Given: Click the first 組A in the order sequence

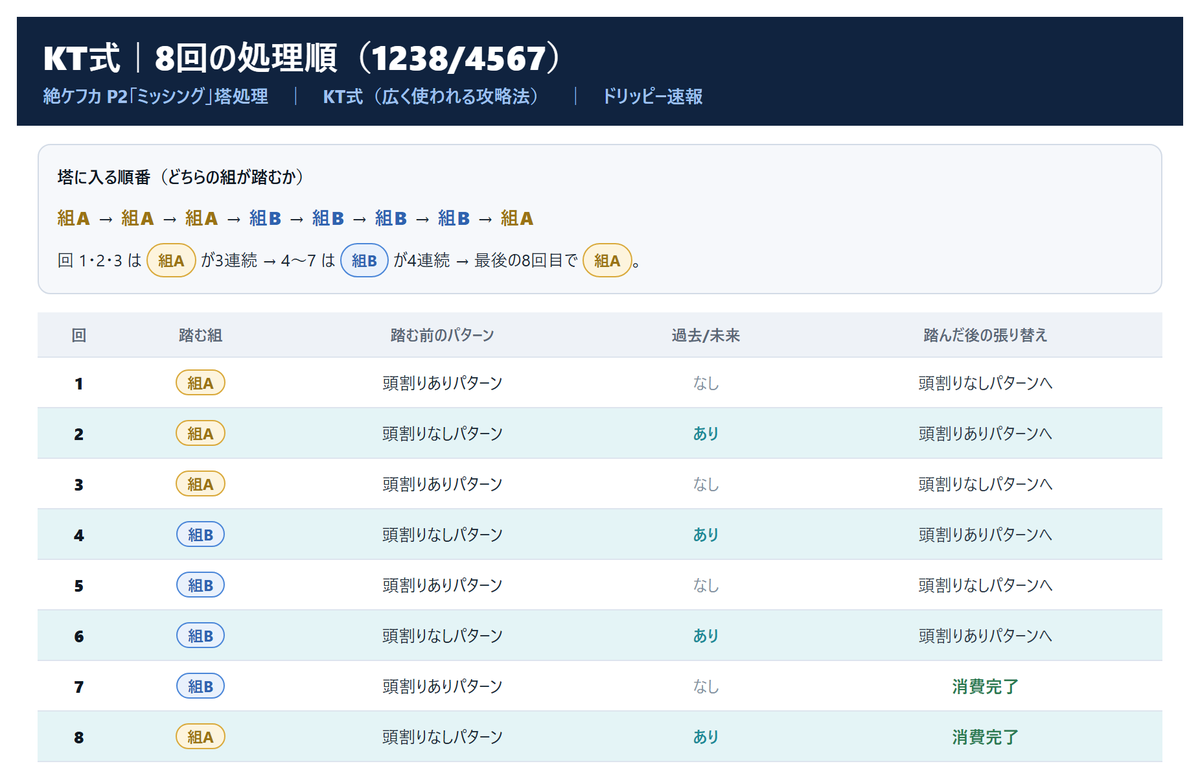Looking at the screenshot, I should coord(74,218).
